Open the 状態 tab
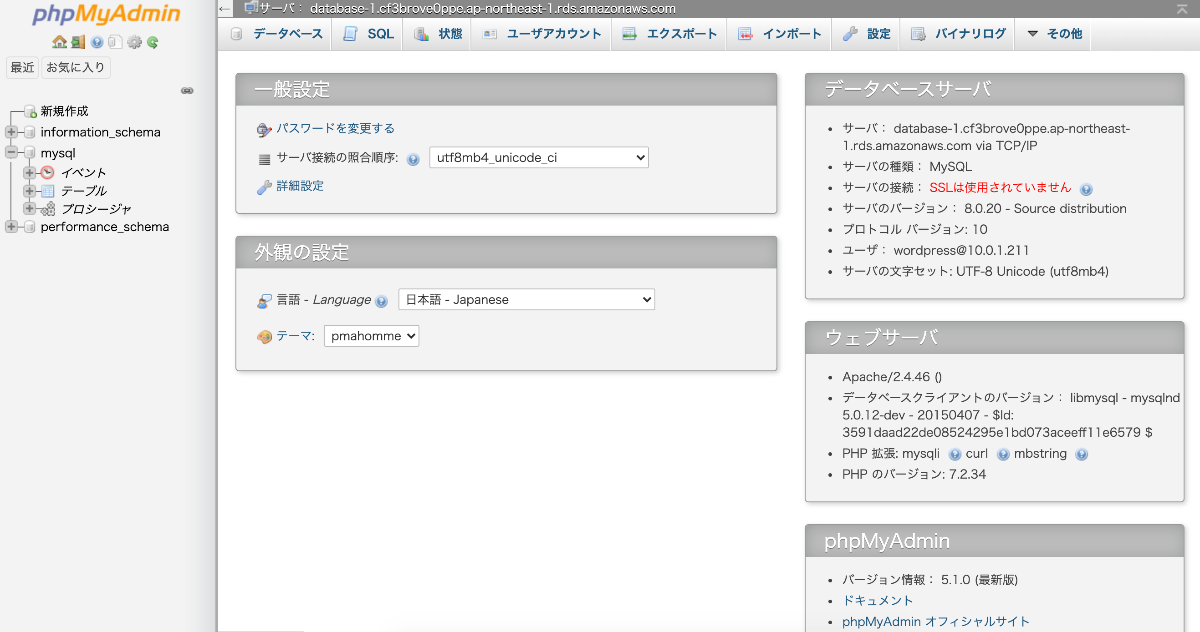The width and height of the screenshot is (1200, 632). coord(438,34)
